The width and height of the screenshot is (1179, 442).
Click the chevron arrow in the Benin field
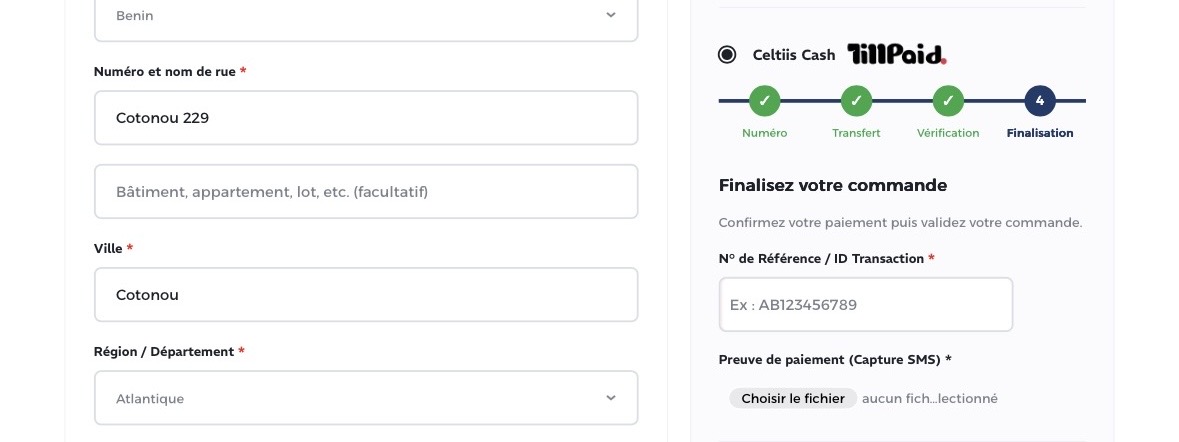click(x=611, y=15)
